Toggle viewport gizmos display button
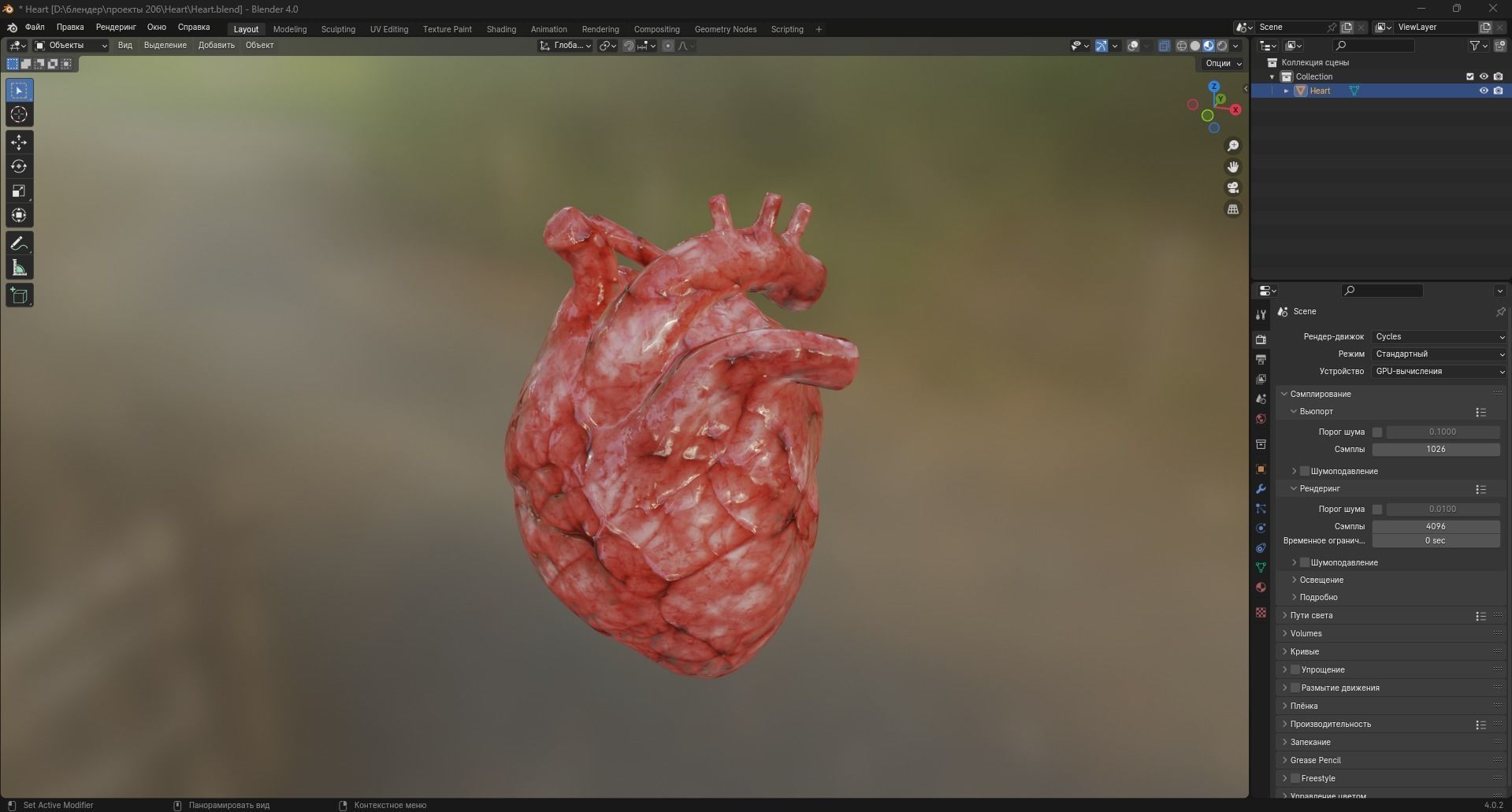The image size is (1512, 812). [1101, 46]
